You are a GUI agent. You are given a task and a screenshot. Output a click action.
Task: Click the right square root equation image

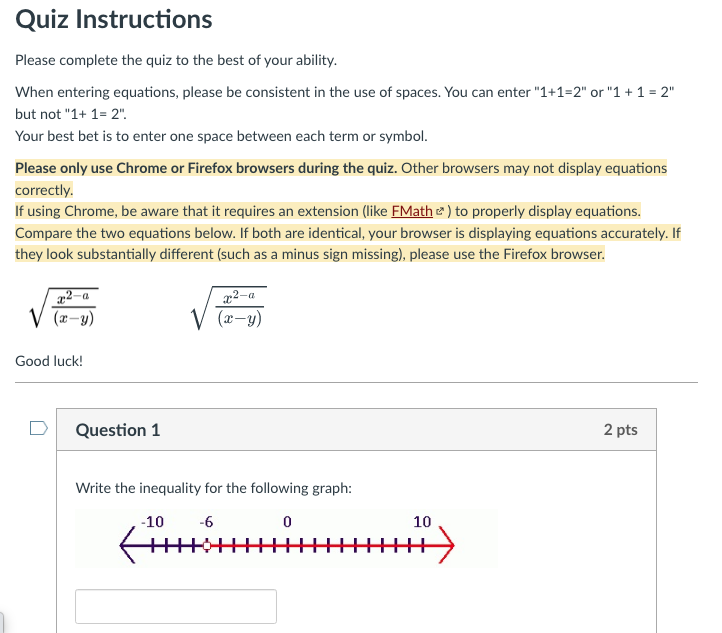229,307
